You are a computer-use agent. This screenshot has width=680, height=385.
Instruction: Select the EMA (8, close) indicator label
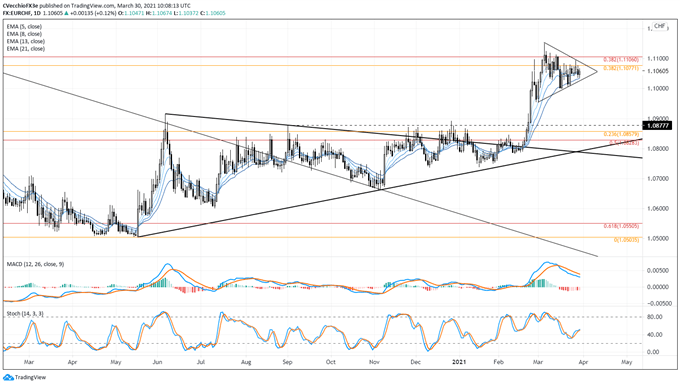(x=24, y=34)
